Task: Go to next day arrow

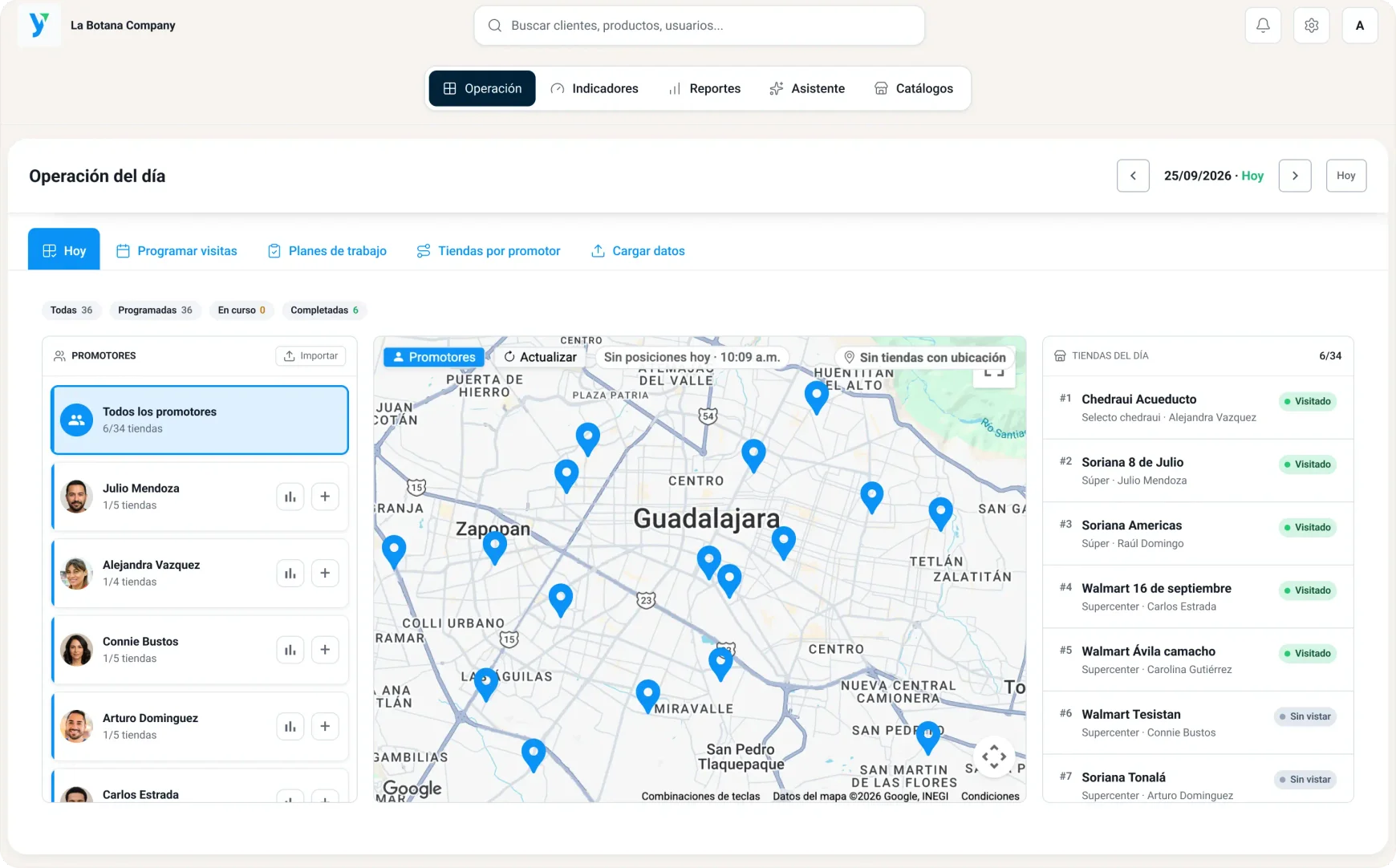Action: 1295,176
